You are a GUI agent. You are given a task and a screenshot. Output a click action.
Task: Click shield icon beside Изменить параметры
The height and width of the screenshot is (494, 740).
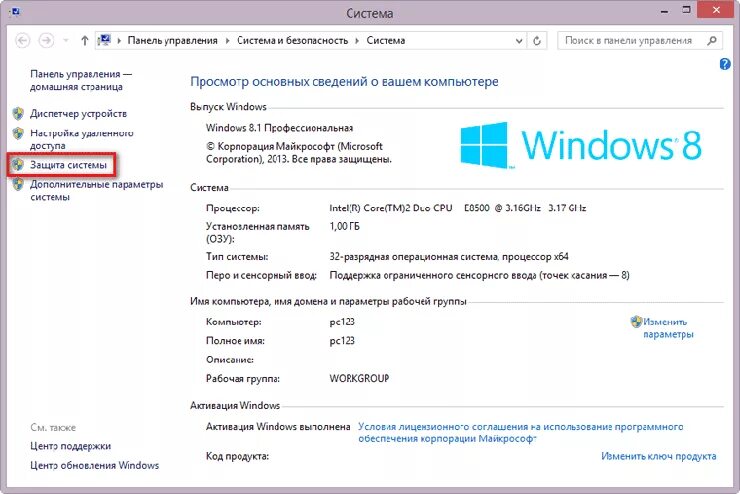coord(636,322)
